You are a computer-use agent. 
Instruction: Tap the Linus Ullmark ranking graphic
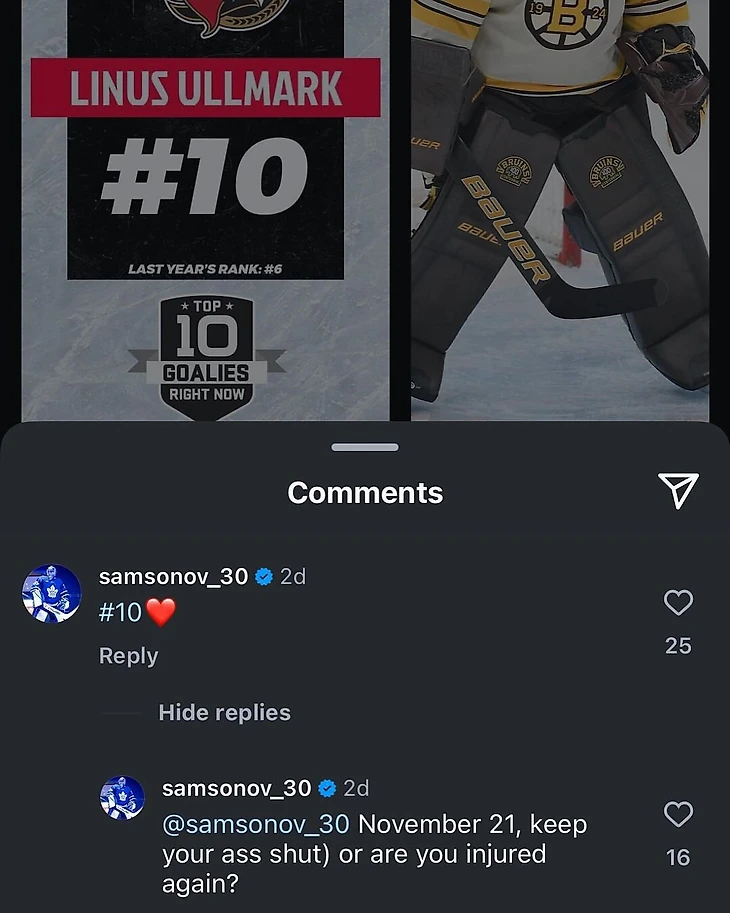tap(205, 210)
